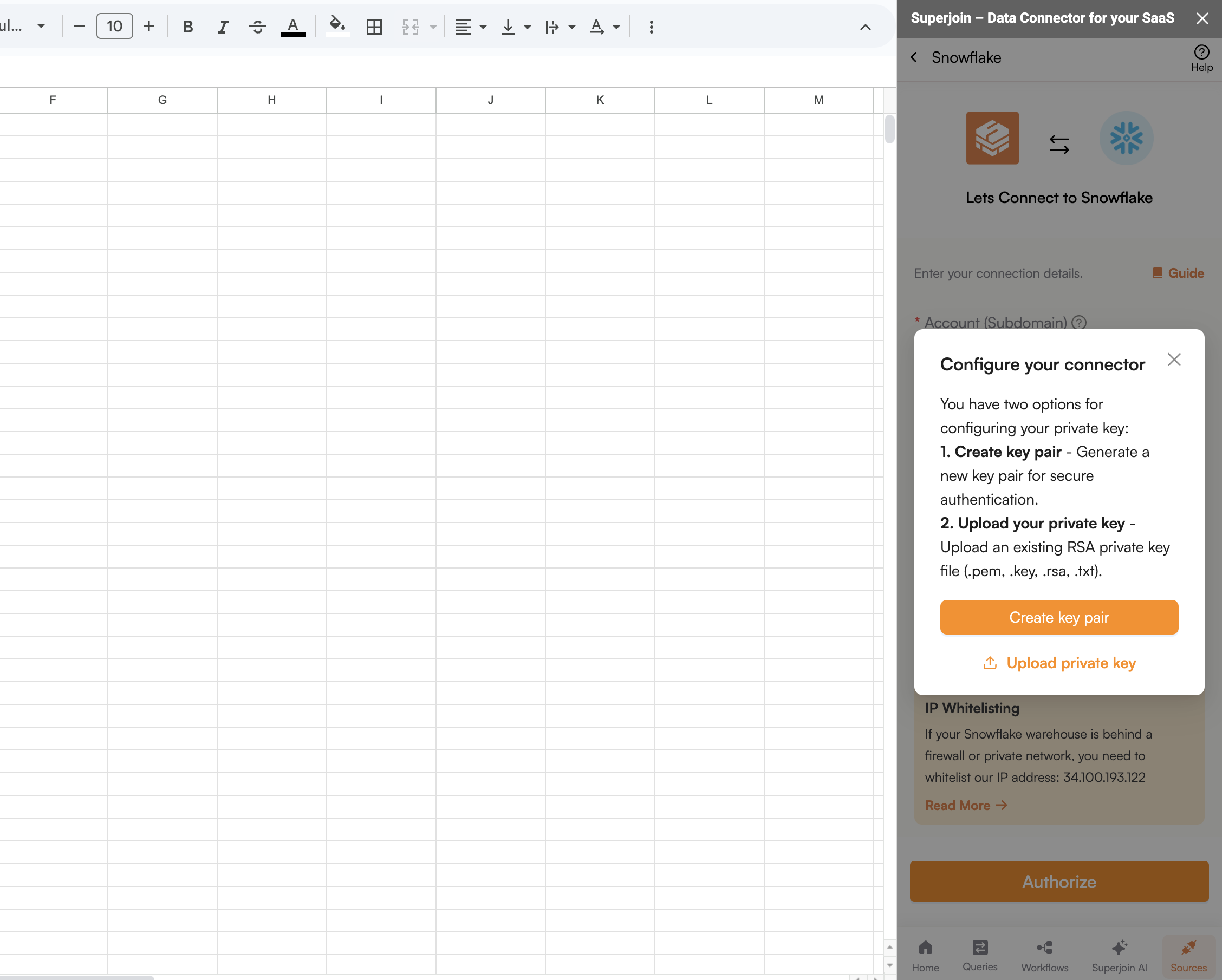The image size is (1222, 980).
Task: Close the Configure your connector dialog
Action: [x=1174, y=360]
